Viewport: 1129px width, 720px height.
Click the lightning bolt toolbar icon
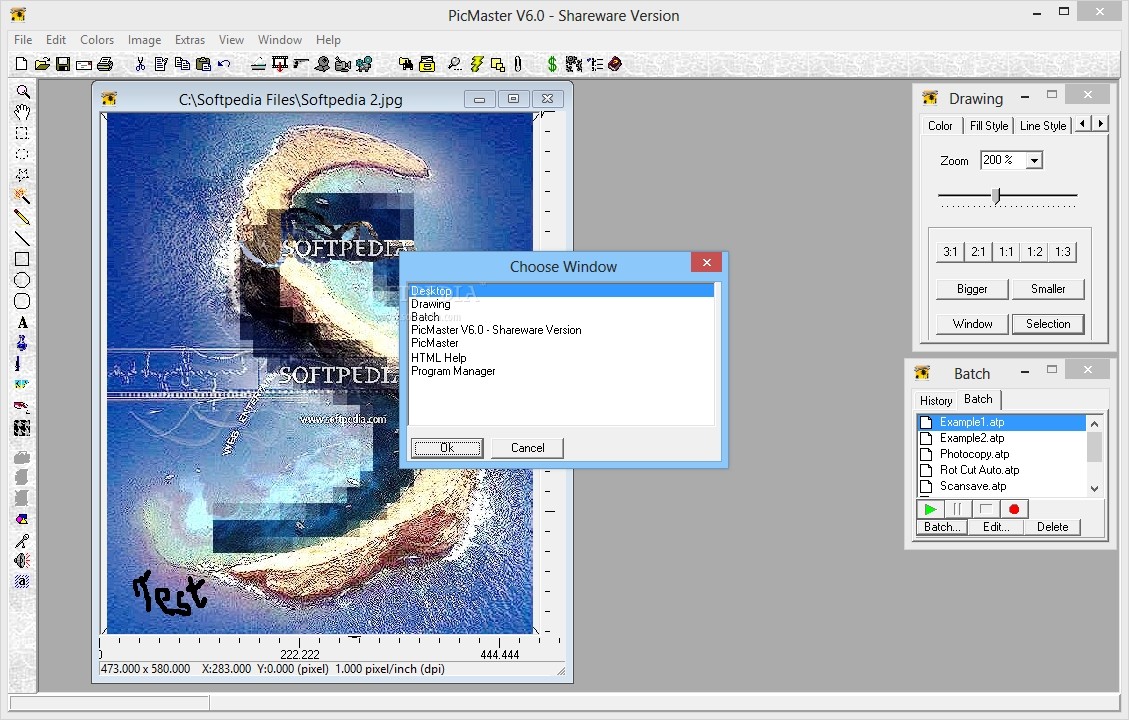point(476,64)
